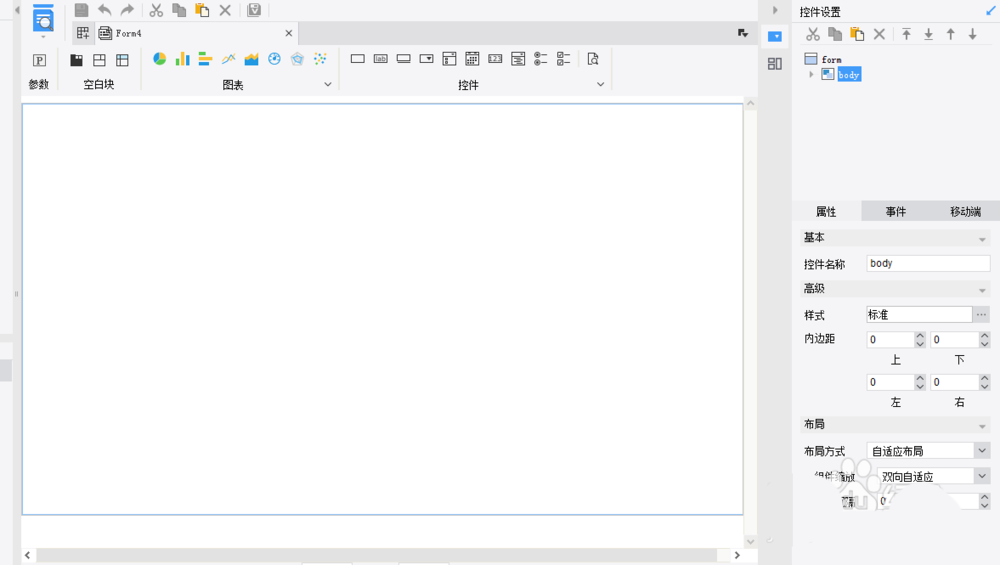This screenshot has width=1000, height=565.
Task: Pick the radar chart icon
Action: [x=297, y=59]
